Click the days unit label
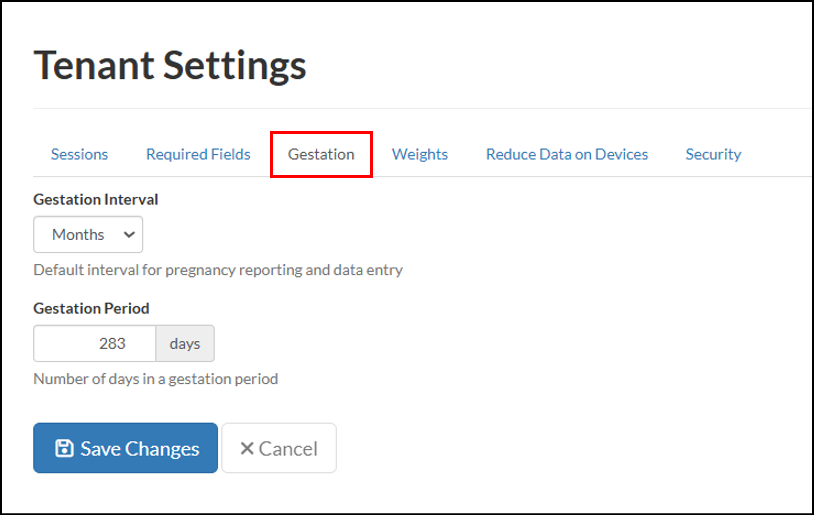Viewport: 814px width, 515px height. tap(185, 343)
